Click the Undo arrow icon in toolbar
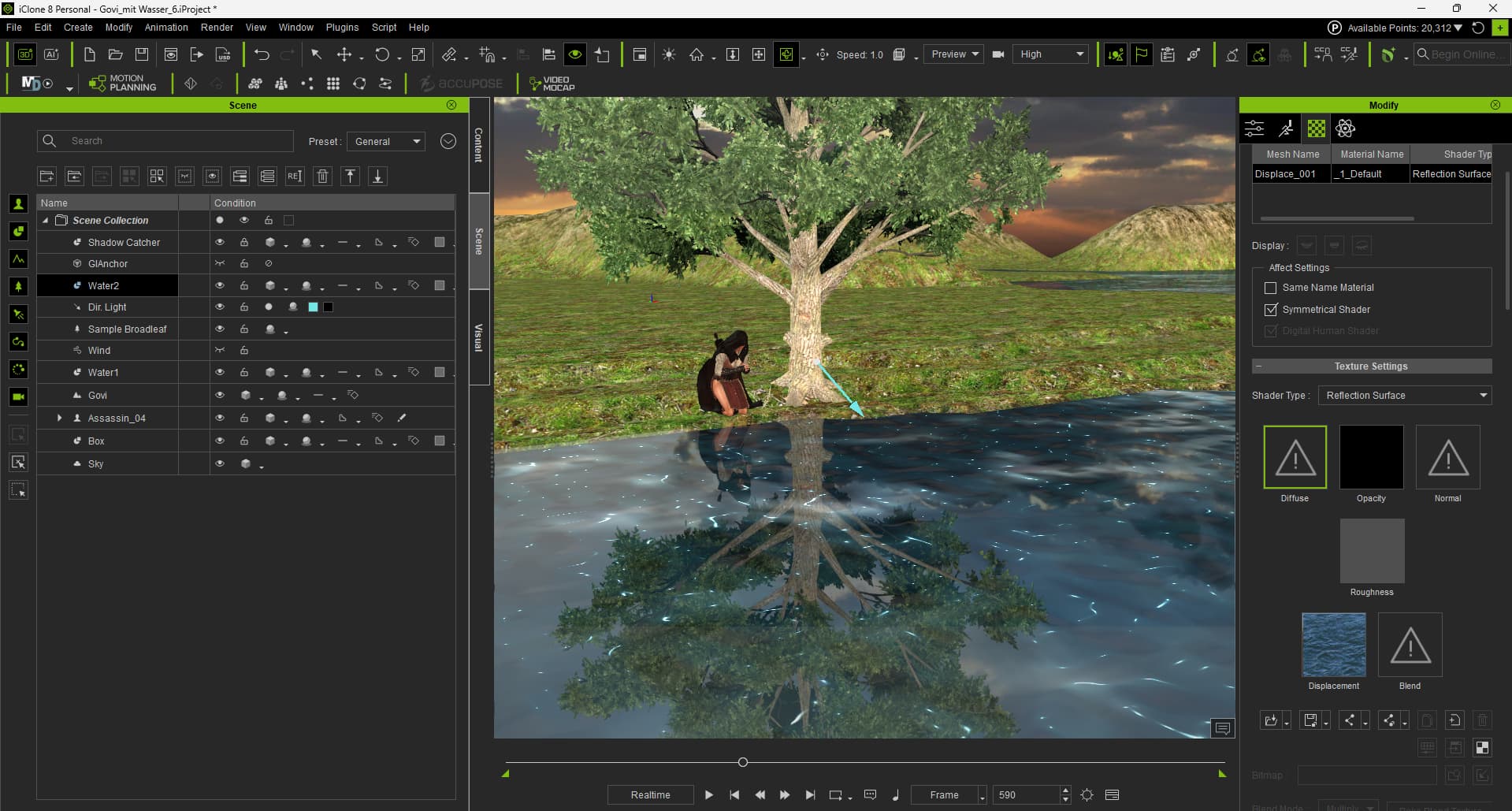Image resolution: width=1512 pixels, height=811 pixels. (262, 54)
